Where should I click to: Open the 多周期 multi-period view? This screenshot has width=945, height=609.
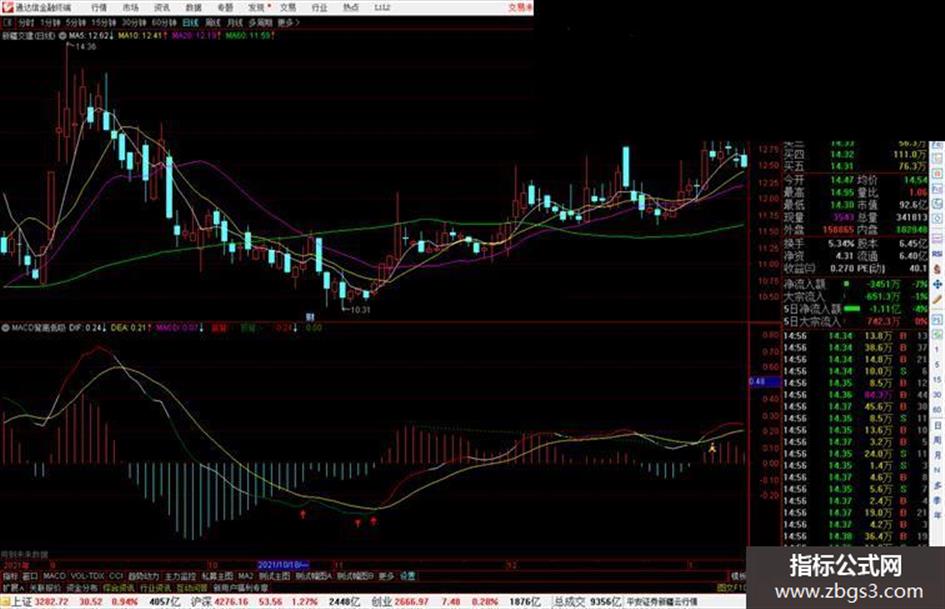coord(261,23)
